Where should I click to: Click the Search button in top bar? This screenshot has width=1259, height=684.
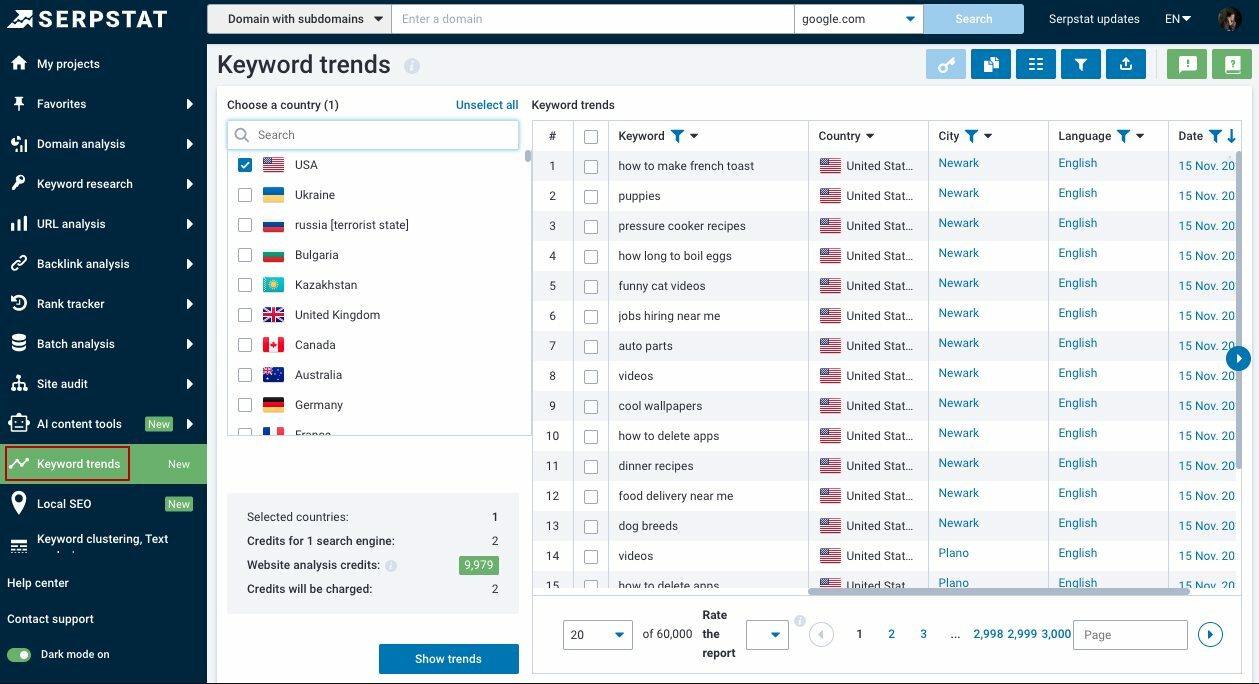pos(974,19)
